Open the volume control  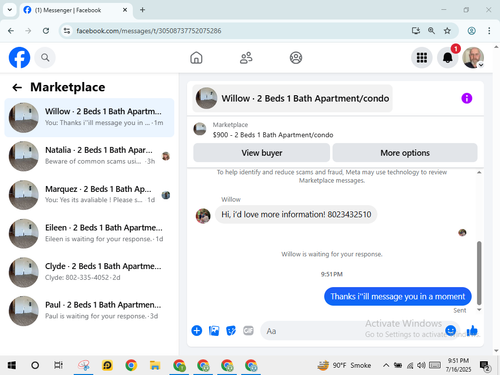pyautogui.click(x=421, y=365)
